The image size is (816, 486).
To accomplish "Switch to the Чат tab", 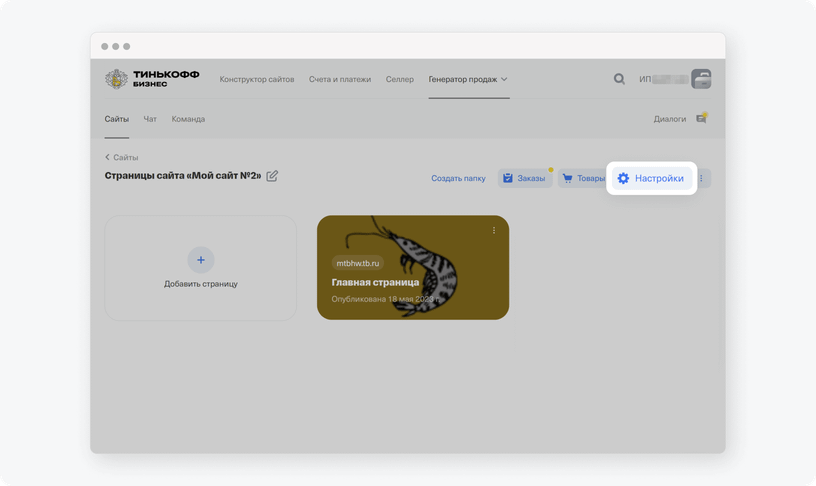I will (x=150, y=119).
